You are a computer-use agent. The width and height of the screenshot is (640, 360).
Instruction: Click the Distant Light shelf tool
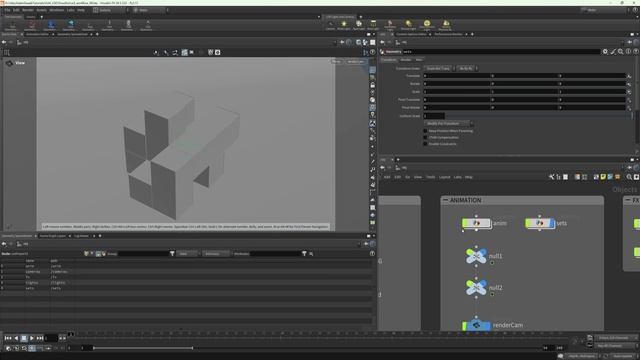(408, 25)
